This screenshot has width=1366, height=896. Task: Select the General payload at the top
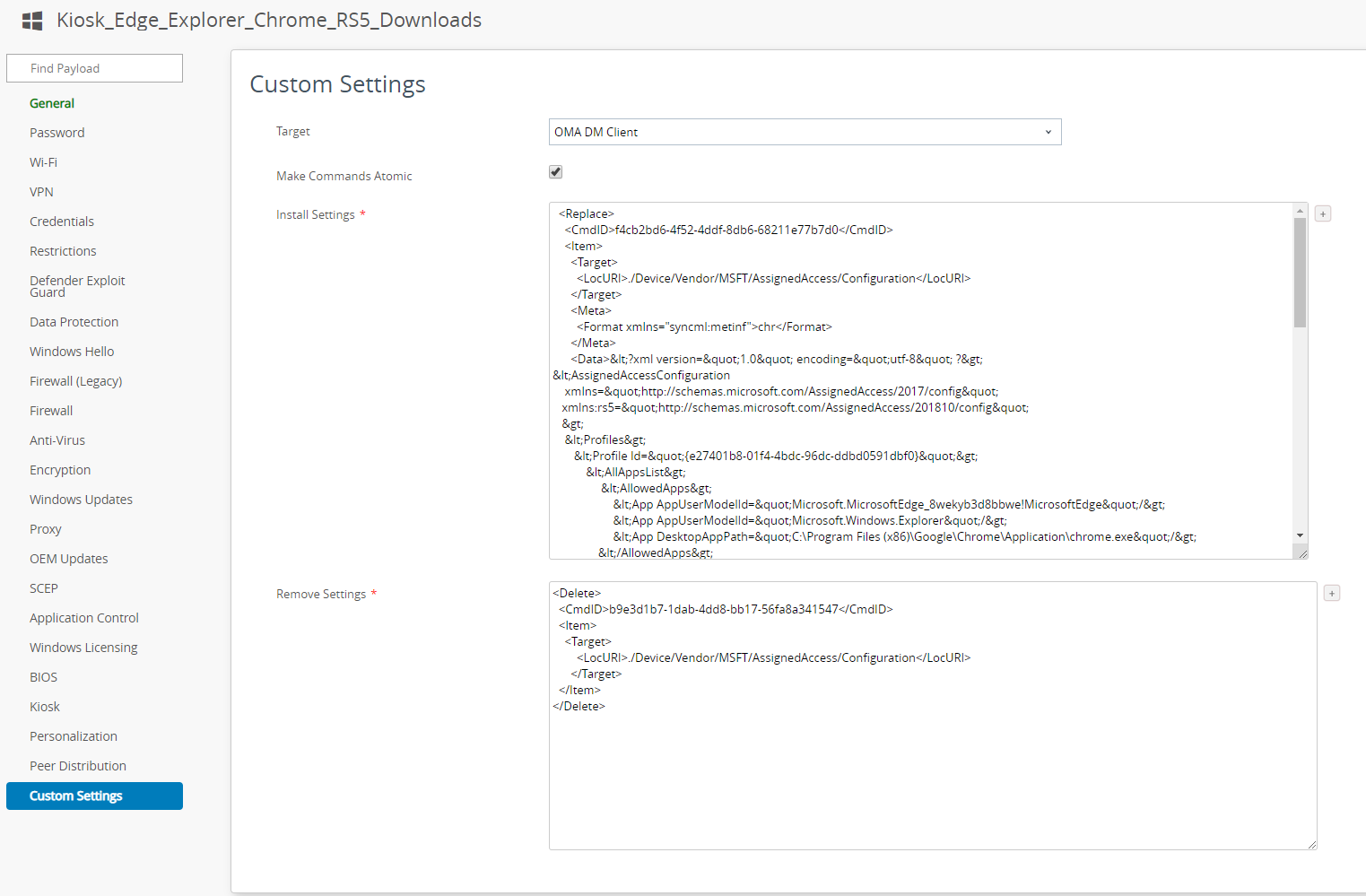tap(51, 102)
